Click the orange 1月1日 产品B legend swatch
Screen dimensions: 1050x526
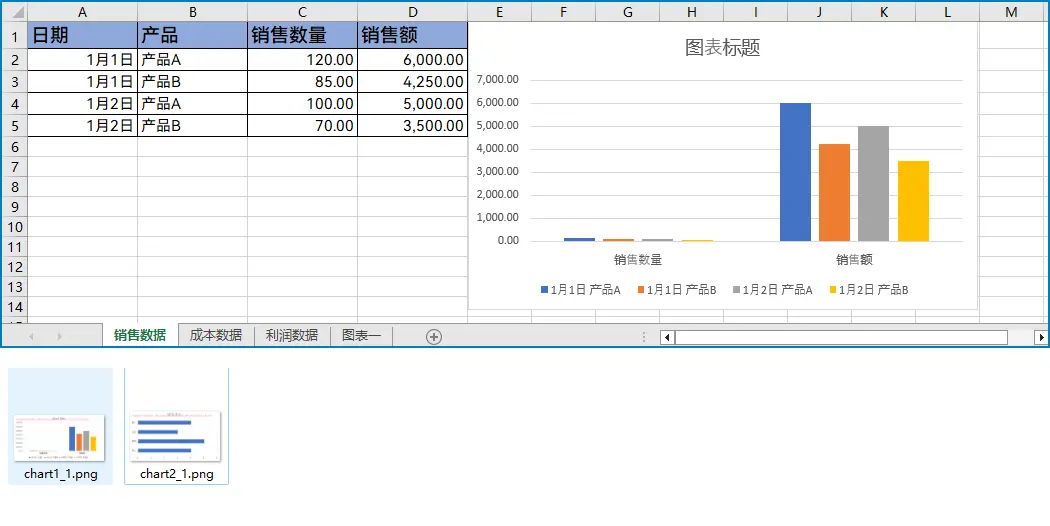click(641, 290)
